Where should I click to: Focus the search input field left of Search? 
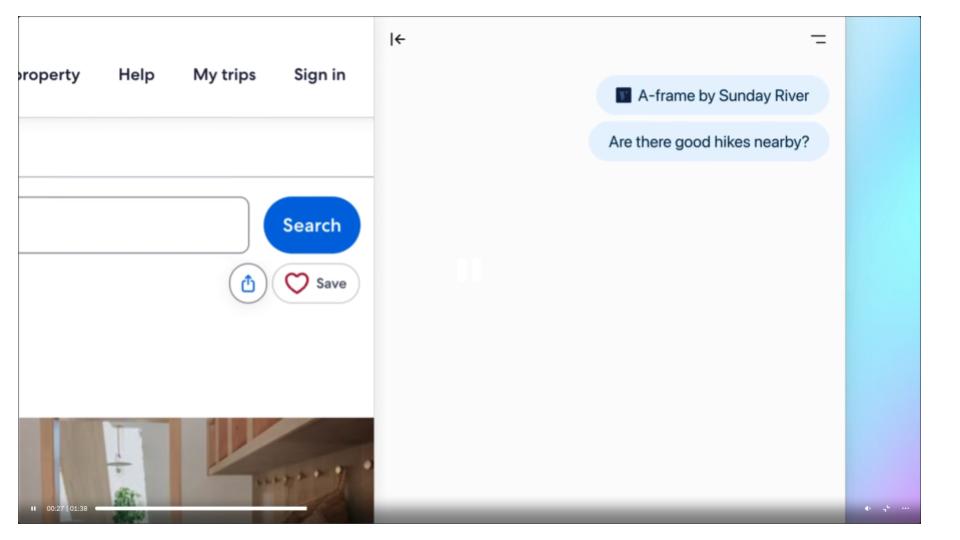pyautogui.click(x=130, y=225)
